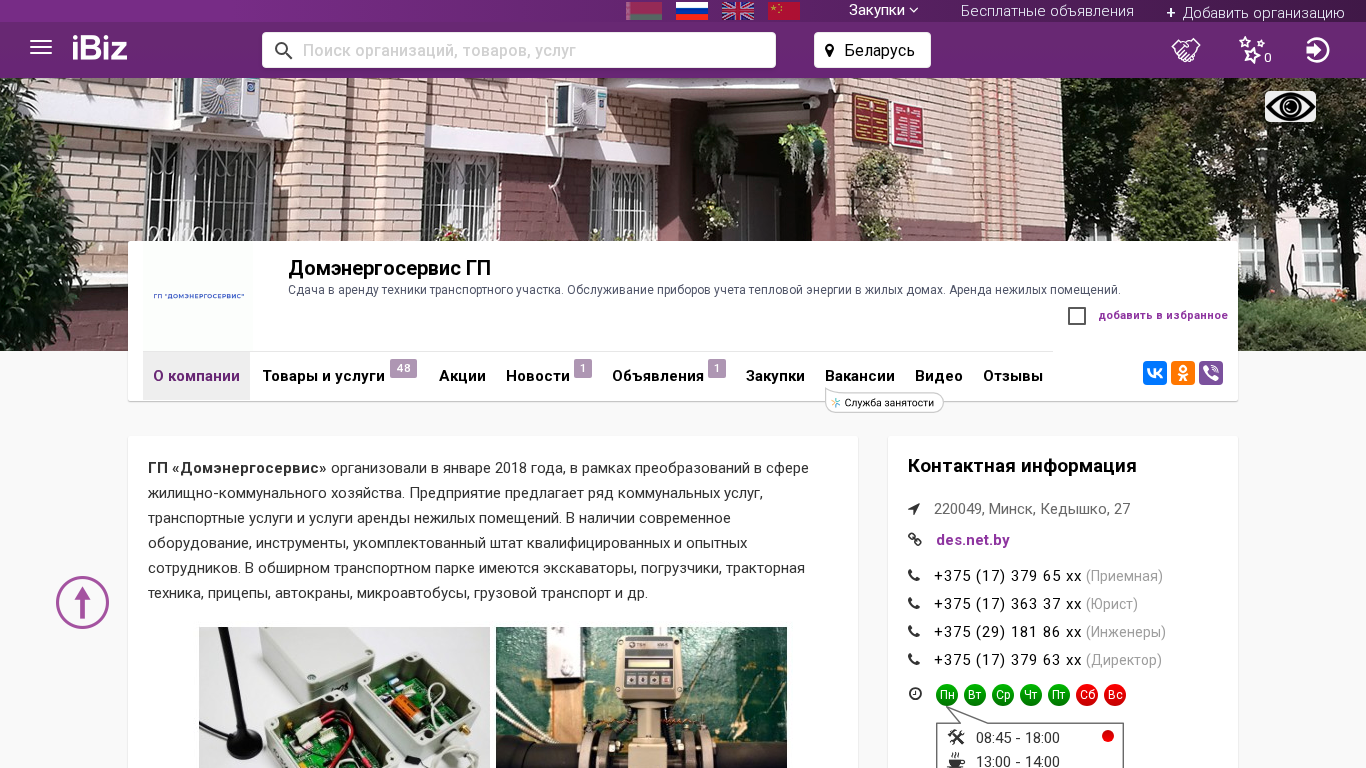Click the scroll-to-top arrow button
1366x768 pixels.
point(82,603)
